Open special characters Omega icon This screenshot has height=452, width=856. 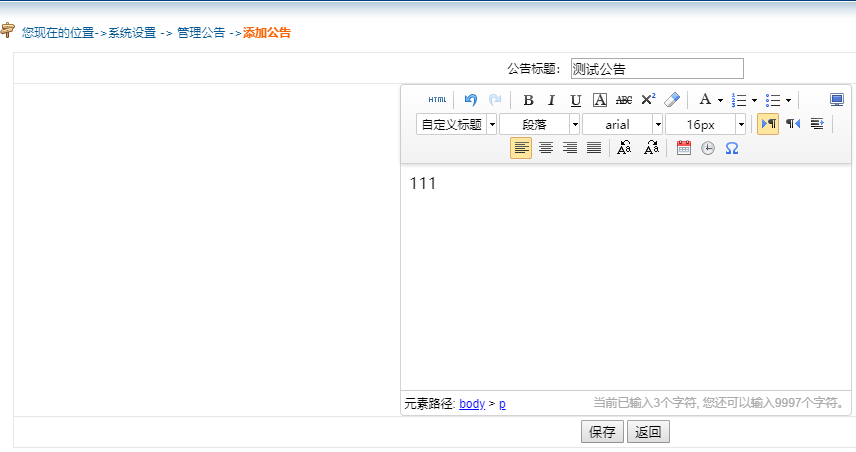coord(732,148)
